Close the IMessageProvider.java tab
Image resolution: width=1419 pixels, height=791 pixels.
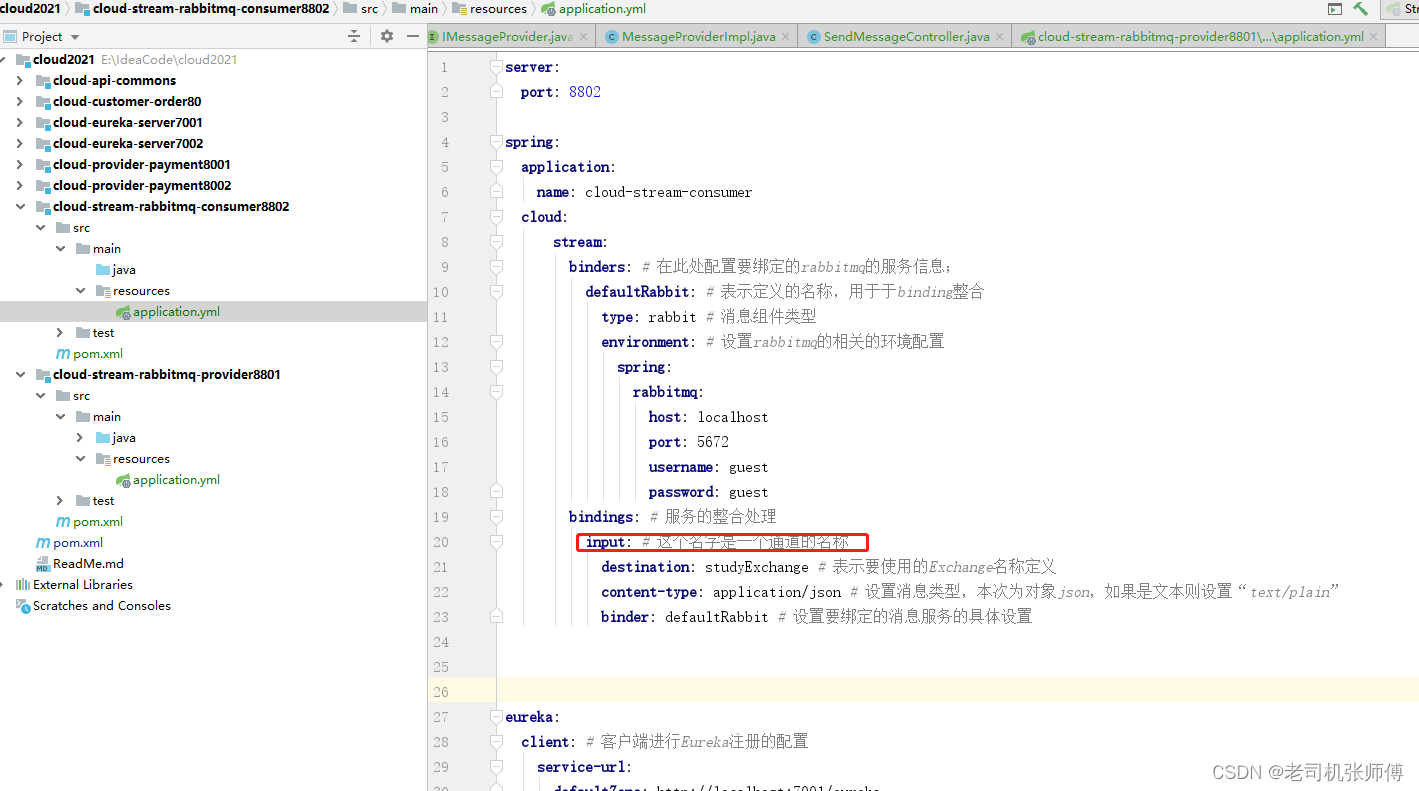(584, 37)
